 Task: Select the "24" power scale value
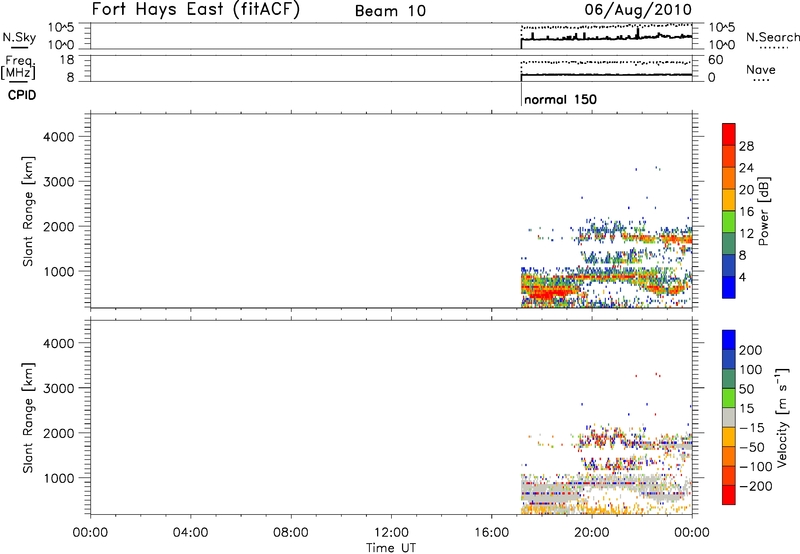coord(746,168)
